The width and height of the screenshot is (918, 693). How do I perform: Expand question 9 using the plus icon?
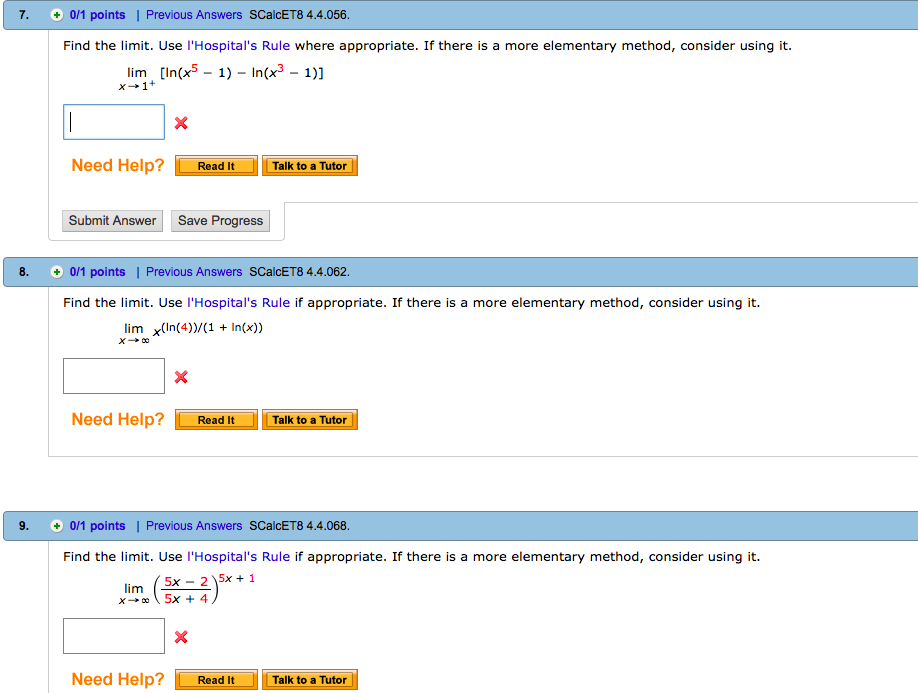pos(57,525)
